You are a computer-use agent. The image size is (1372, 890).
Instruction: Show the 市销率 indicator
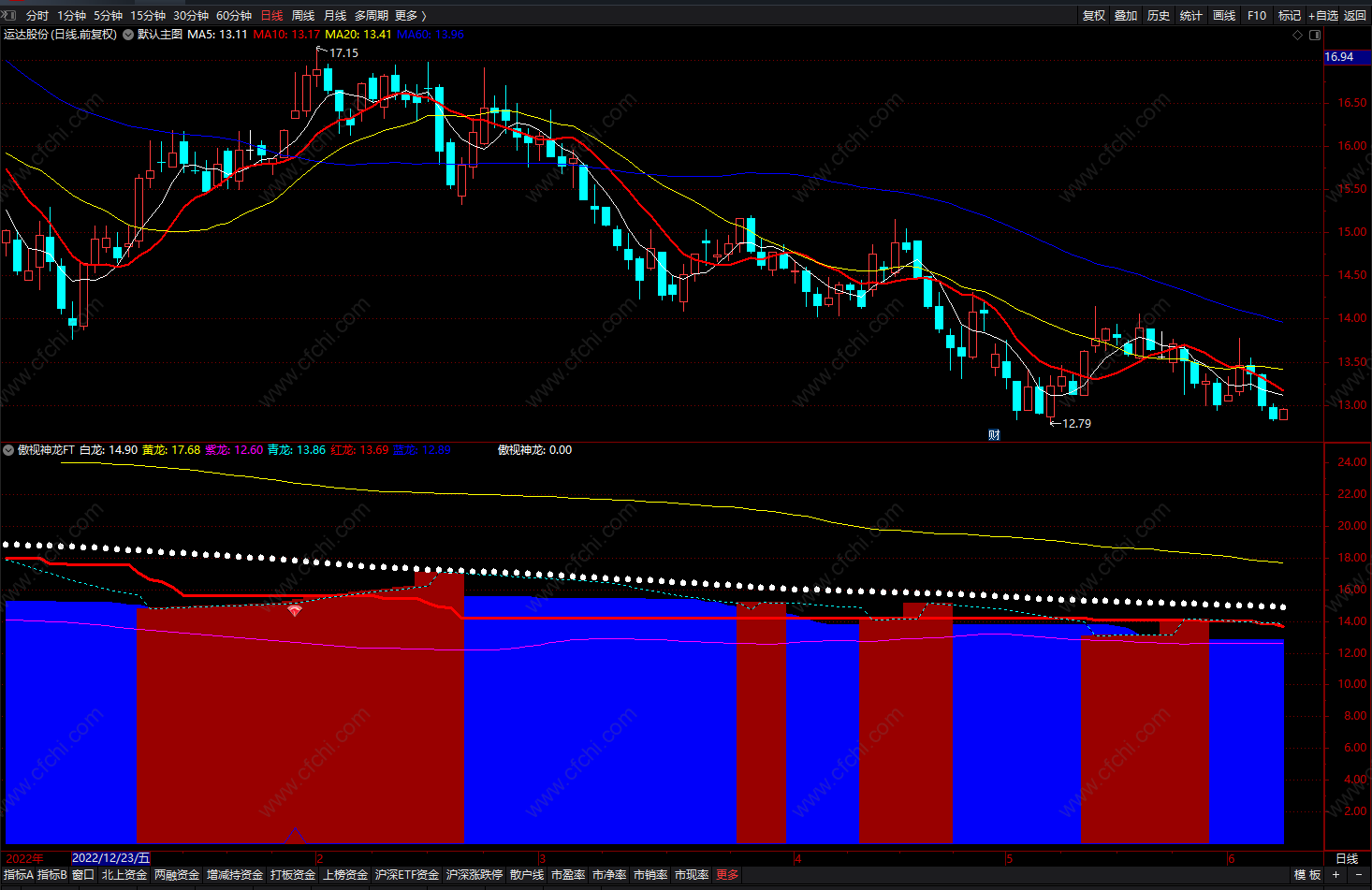[x=650, y=875]
